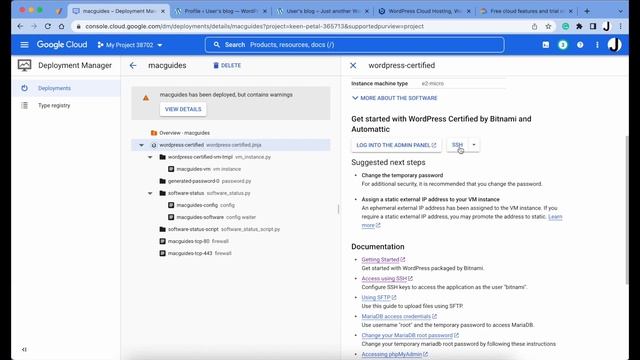Select software-status-script row
This screenshot has width=640, height=360.
click(x=231, y=229)
